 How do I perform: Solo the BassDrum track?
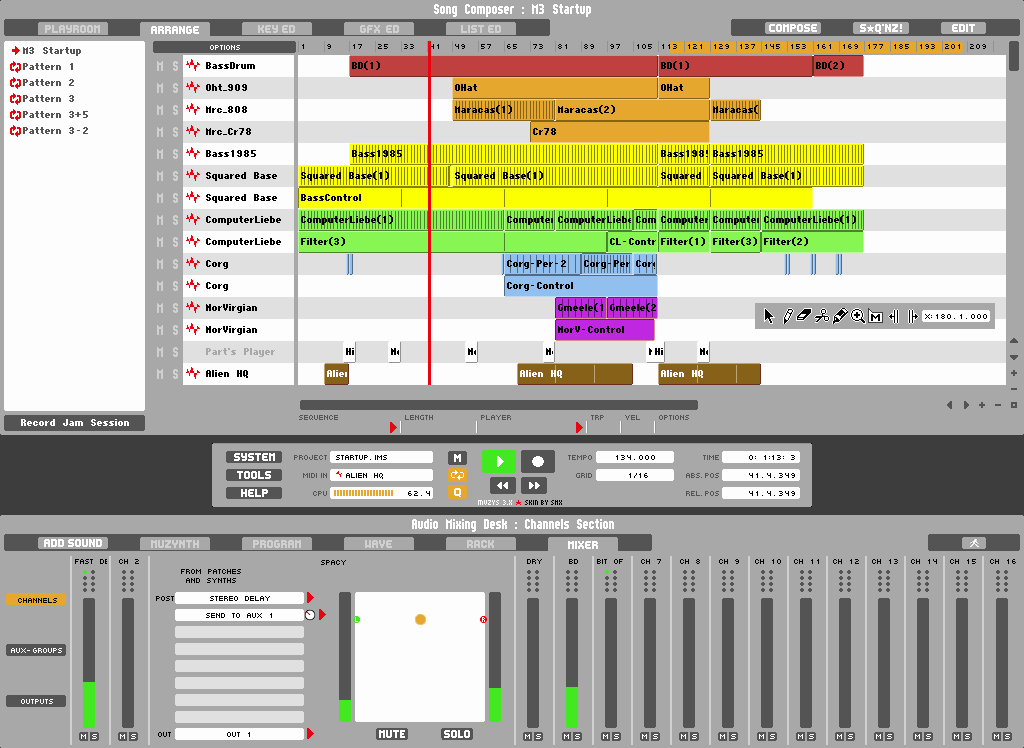[x=175, y=66]
